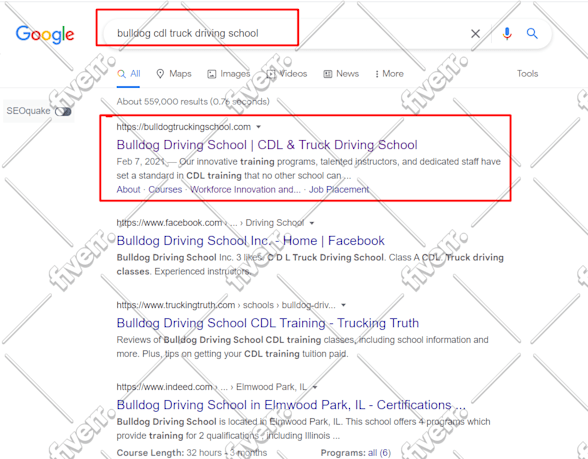Image resolution: width=588 pixels, height=459 pixels.
Task: Open the Courses sitelink
Action: click(165, 190)
